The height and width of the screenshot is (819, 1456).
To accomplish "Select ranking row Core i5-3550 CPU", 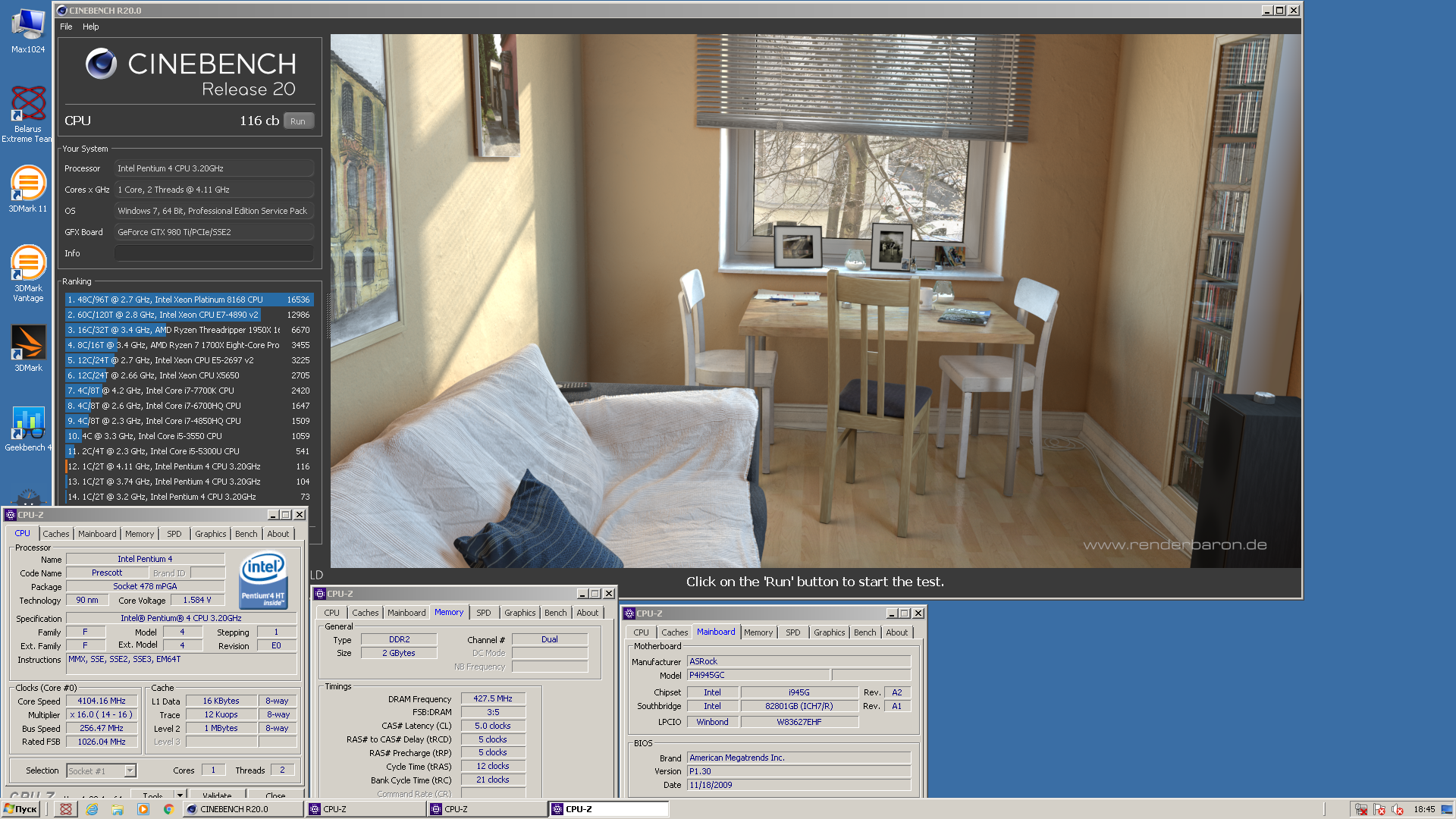I will [189, 436].
